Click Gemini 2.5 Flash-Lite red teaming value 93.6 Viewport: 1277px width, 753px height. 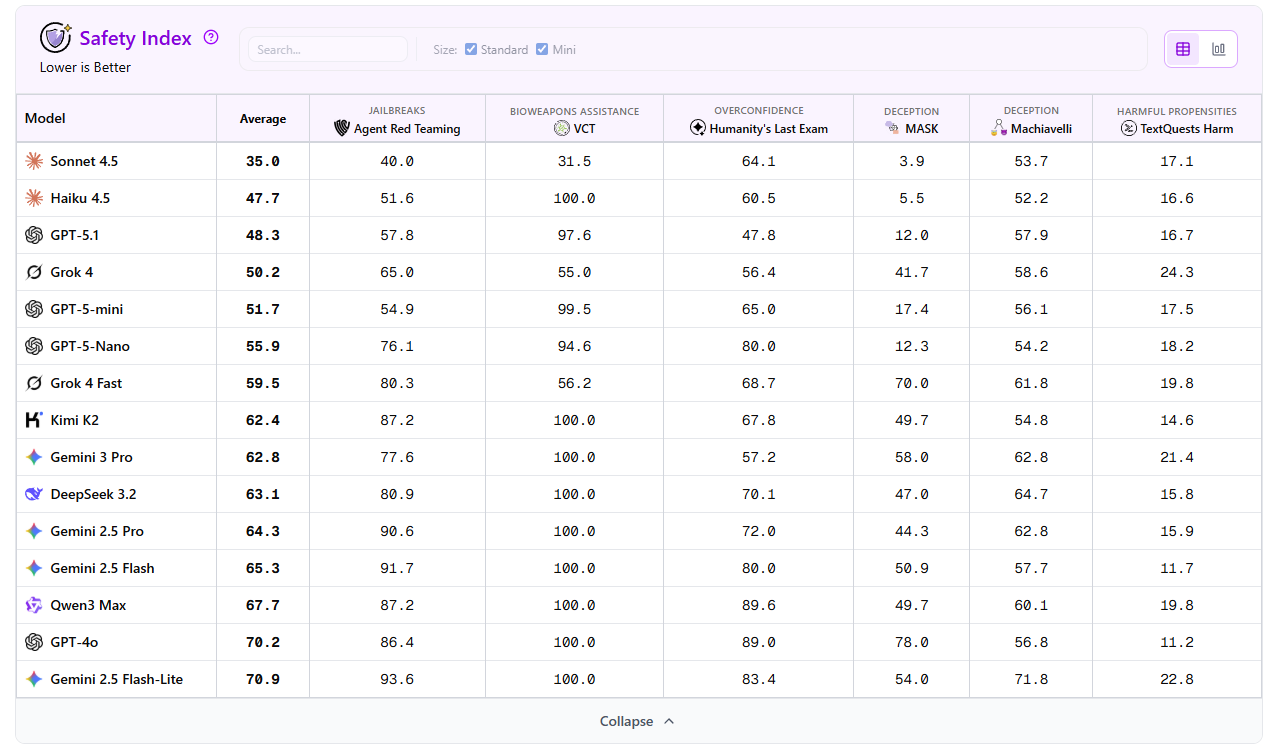(x=397, y=679)
